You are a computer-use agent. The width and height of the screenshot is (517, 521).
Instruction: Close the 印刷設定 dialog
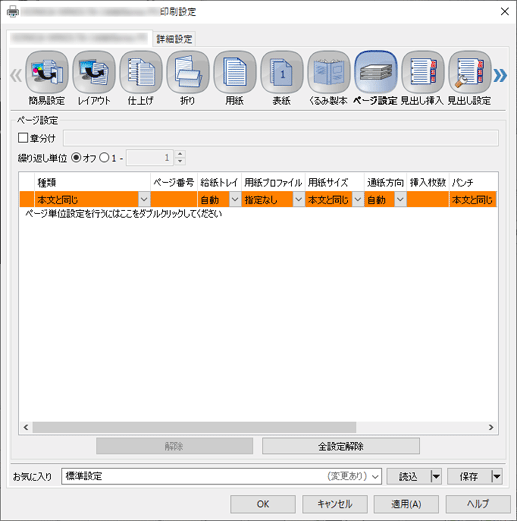(505, 12)
